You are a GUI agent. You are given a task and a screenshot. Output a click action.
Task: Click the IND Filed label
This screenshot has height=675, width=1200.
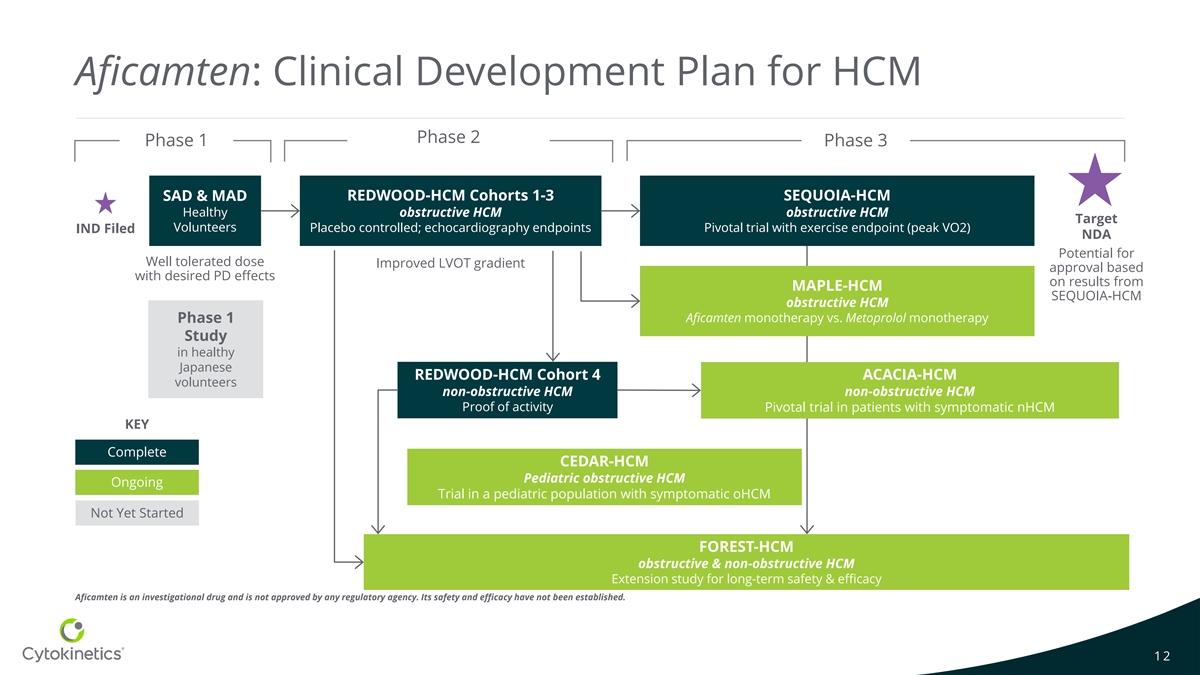(105, 229)
